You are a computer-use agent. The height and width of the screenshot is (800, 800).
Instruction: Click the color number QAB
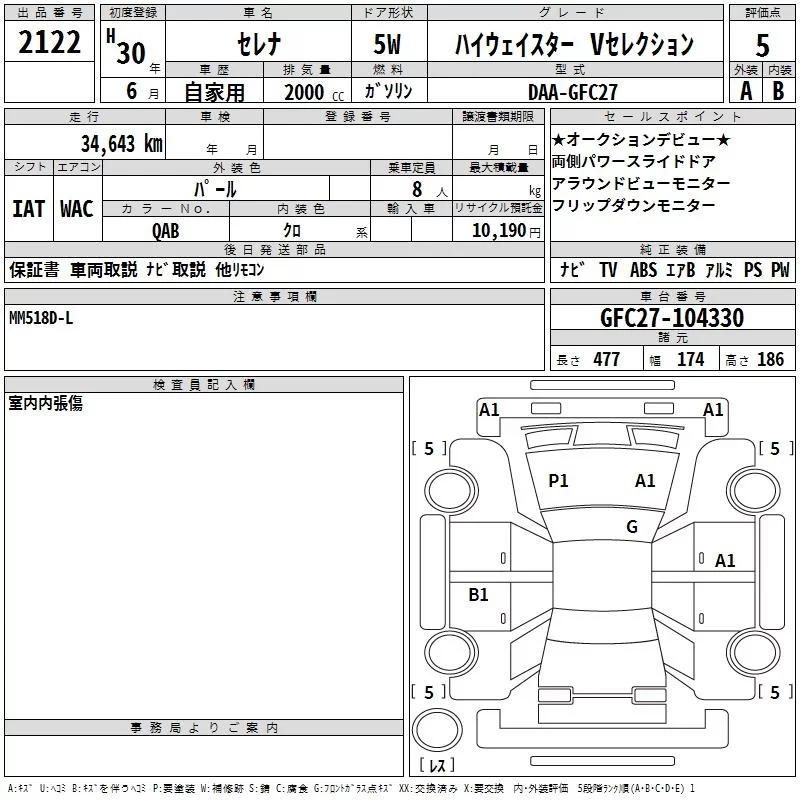click(x=165, y=231)
